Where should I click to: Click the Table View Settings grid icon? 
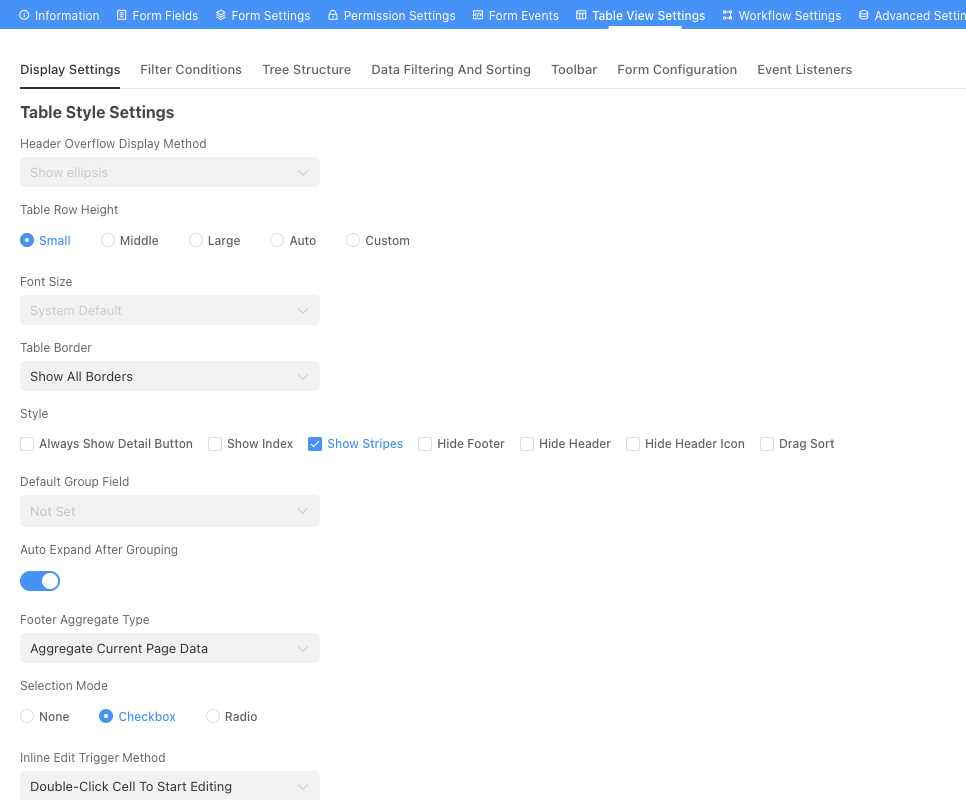coord(580,15)
